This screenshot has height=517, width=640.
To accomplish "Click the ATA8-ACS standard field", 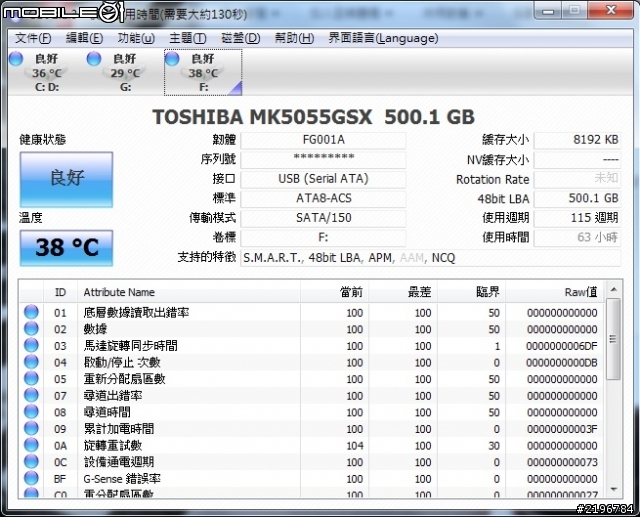I will [x=323, y=198].
